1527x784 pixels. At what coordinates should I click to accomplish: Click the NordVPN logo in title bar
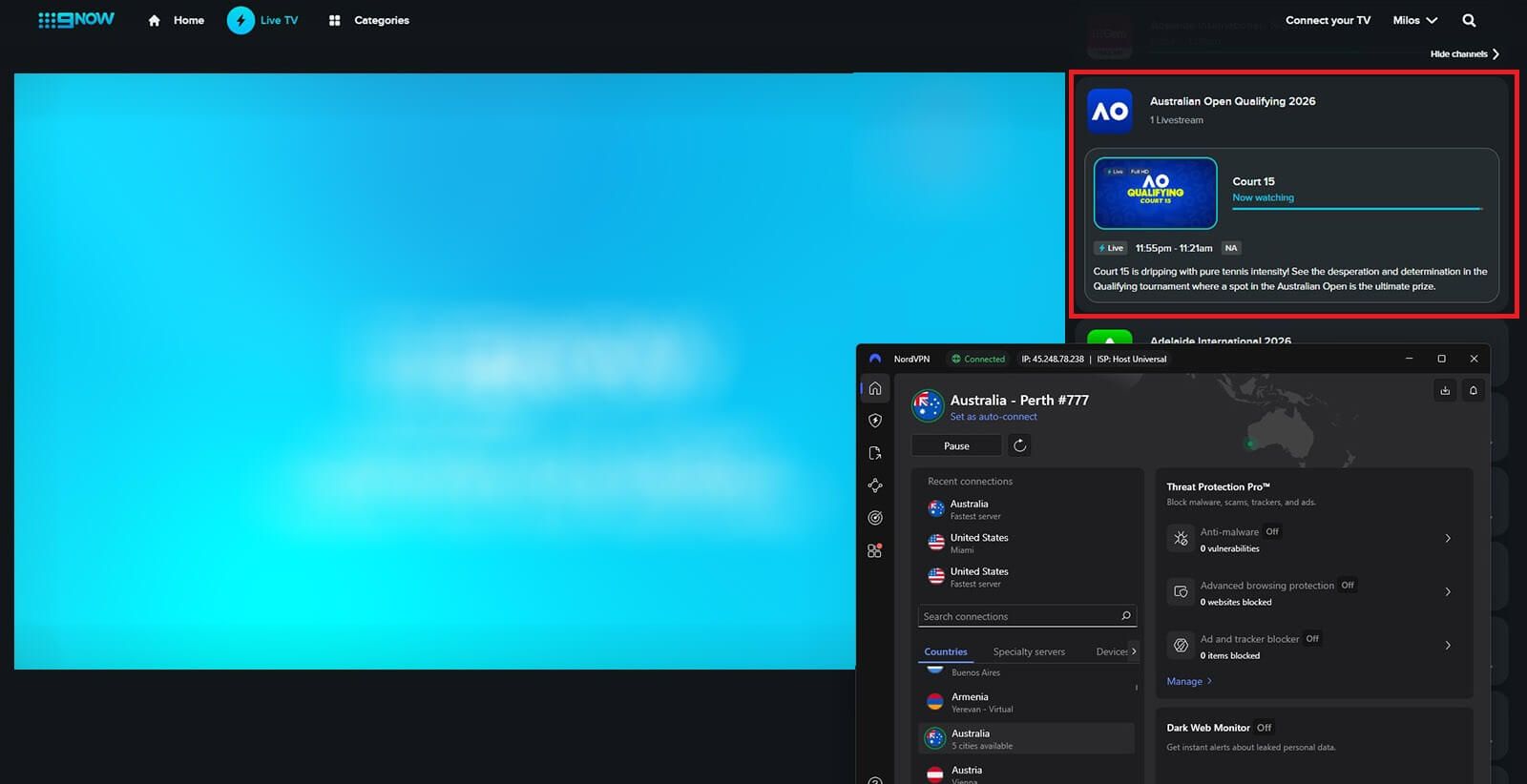pos(875,359)
